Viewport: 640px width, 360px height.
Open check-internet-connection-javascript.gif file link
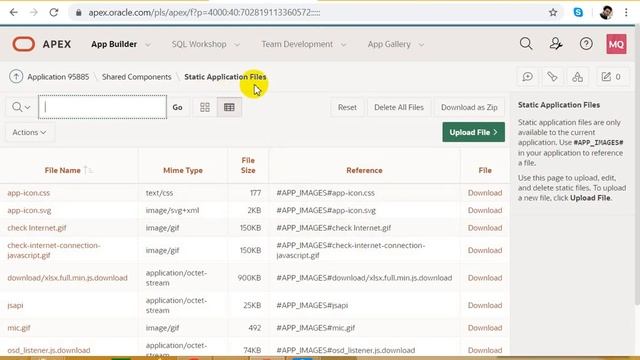click(54, 250)
